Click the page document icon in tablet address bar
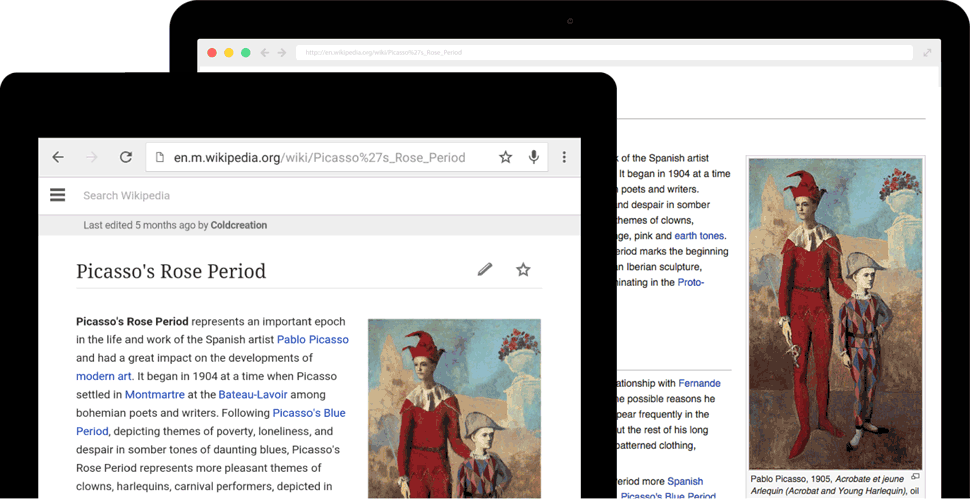 coord(160,157)
